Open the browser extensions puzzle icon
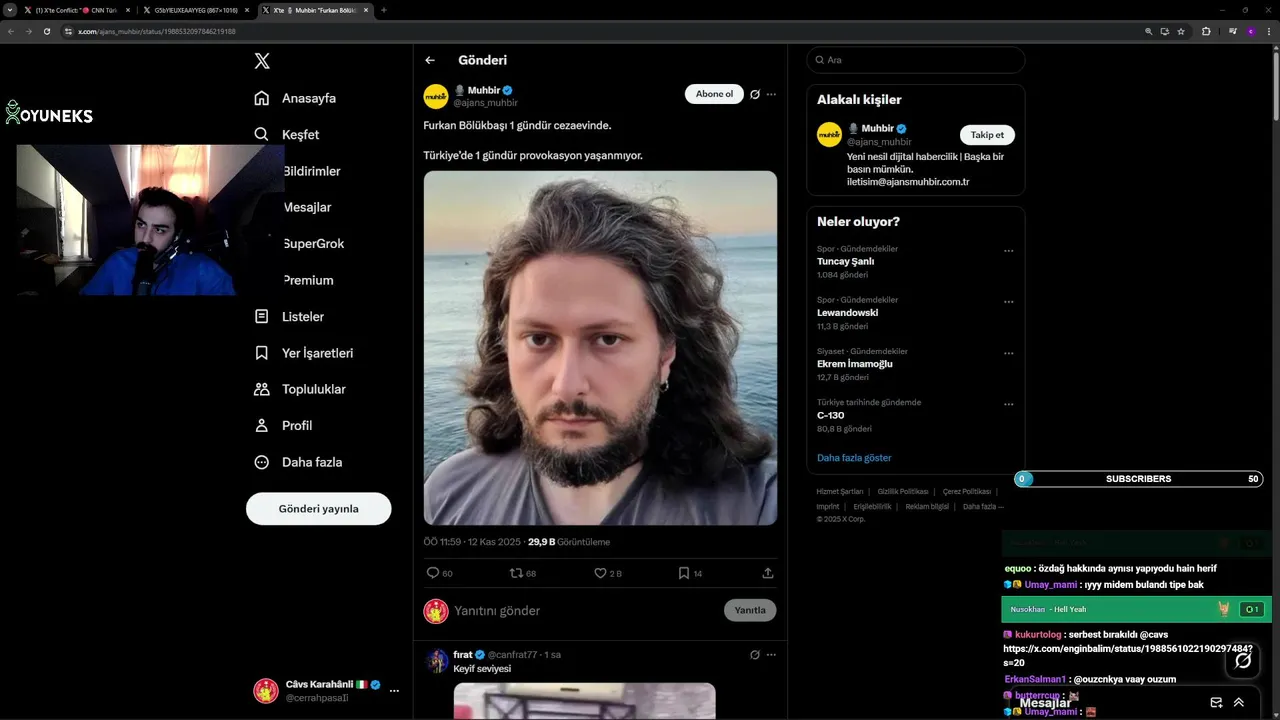 click(x=1206, y=31)
